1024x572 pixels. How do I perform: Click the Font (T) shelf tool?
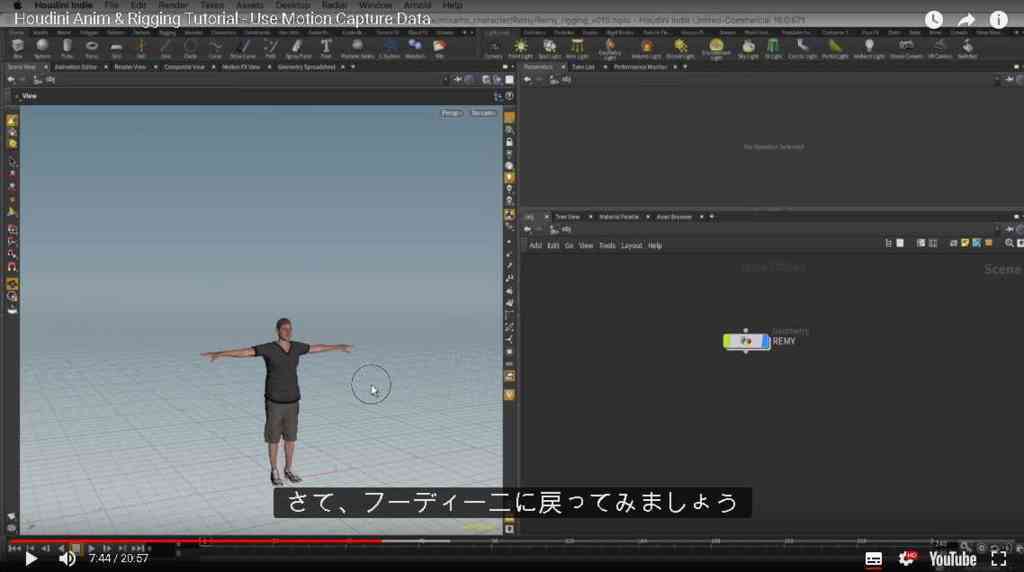pyautogui.click(x=325, y=46)
